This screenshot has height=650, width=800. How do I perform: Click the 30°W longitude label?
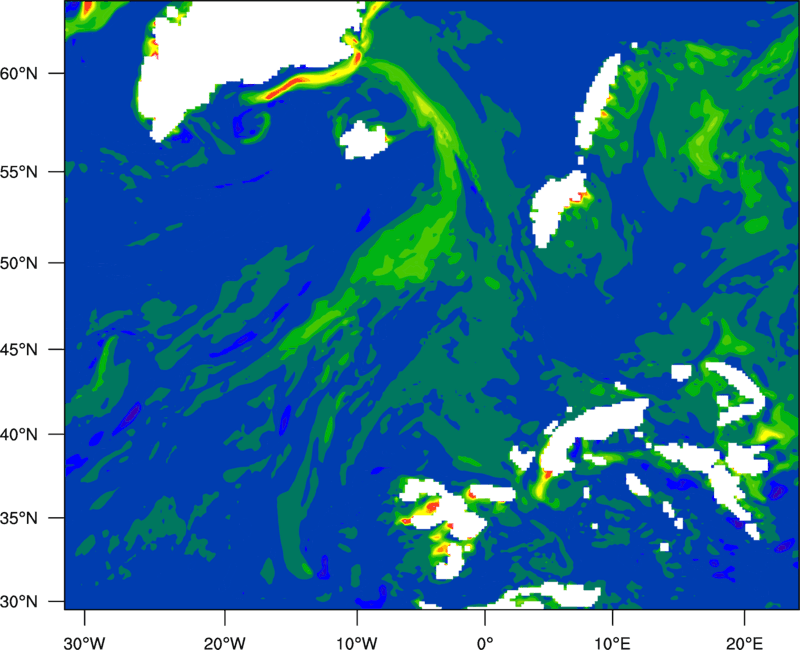pyautogui.click(x=85, y=643)
